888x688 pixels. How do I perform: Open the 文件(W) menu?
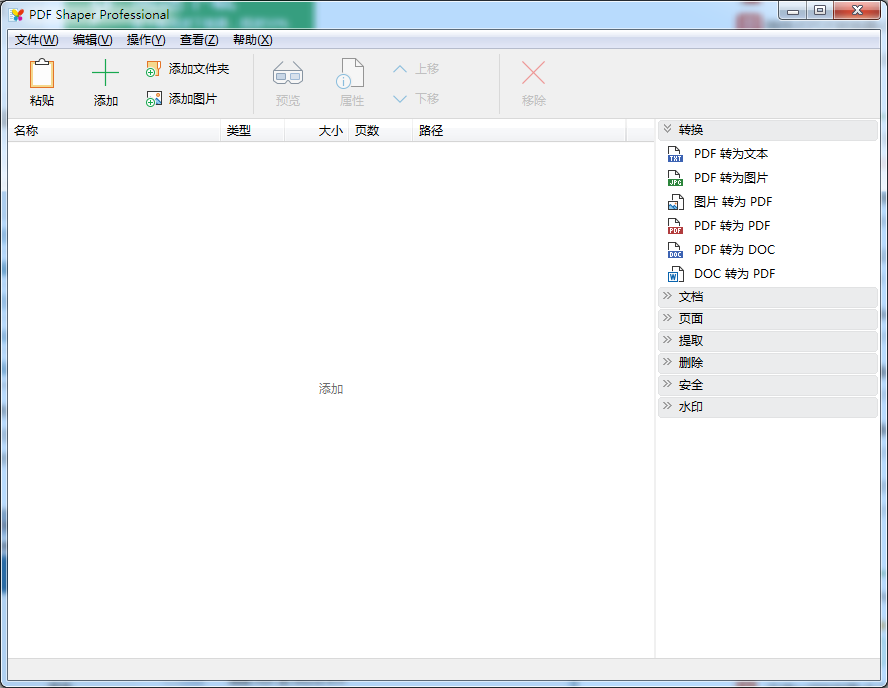point(36,40)
